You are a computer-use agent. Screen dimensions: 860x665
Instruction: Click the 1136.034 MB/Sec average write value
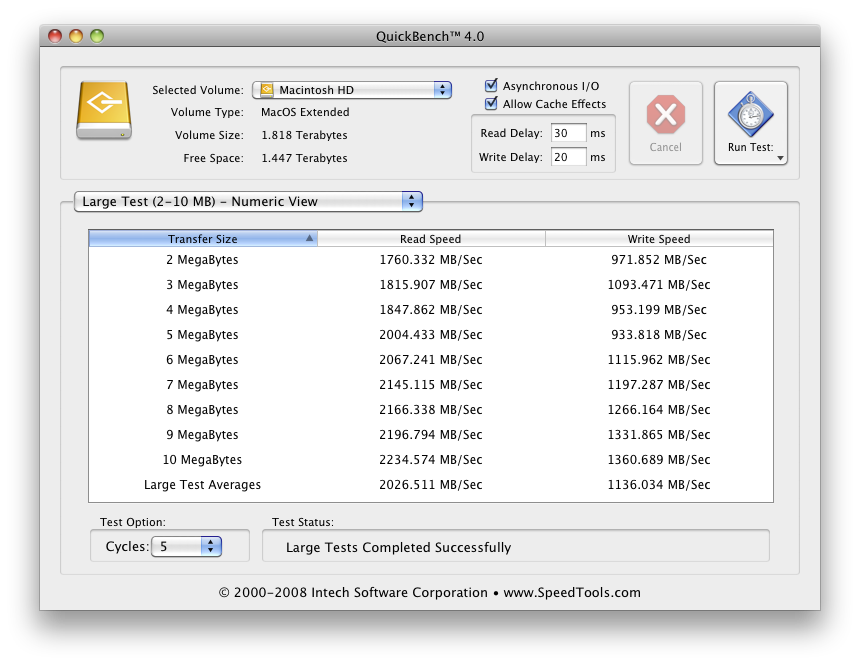pyautogui.click(x=659, y=485)
